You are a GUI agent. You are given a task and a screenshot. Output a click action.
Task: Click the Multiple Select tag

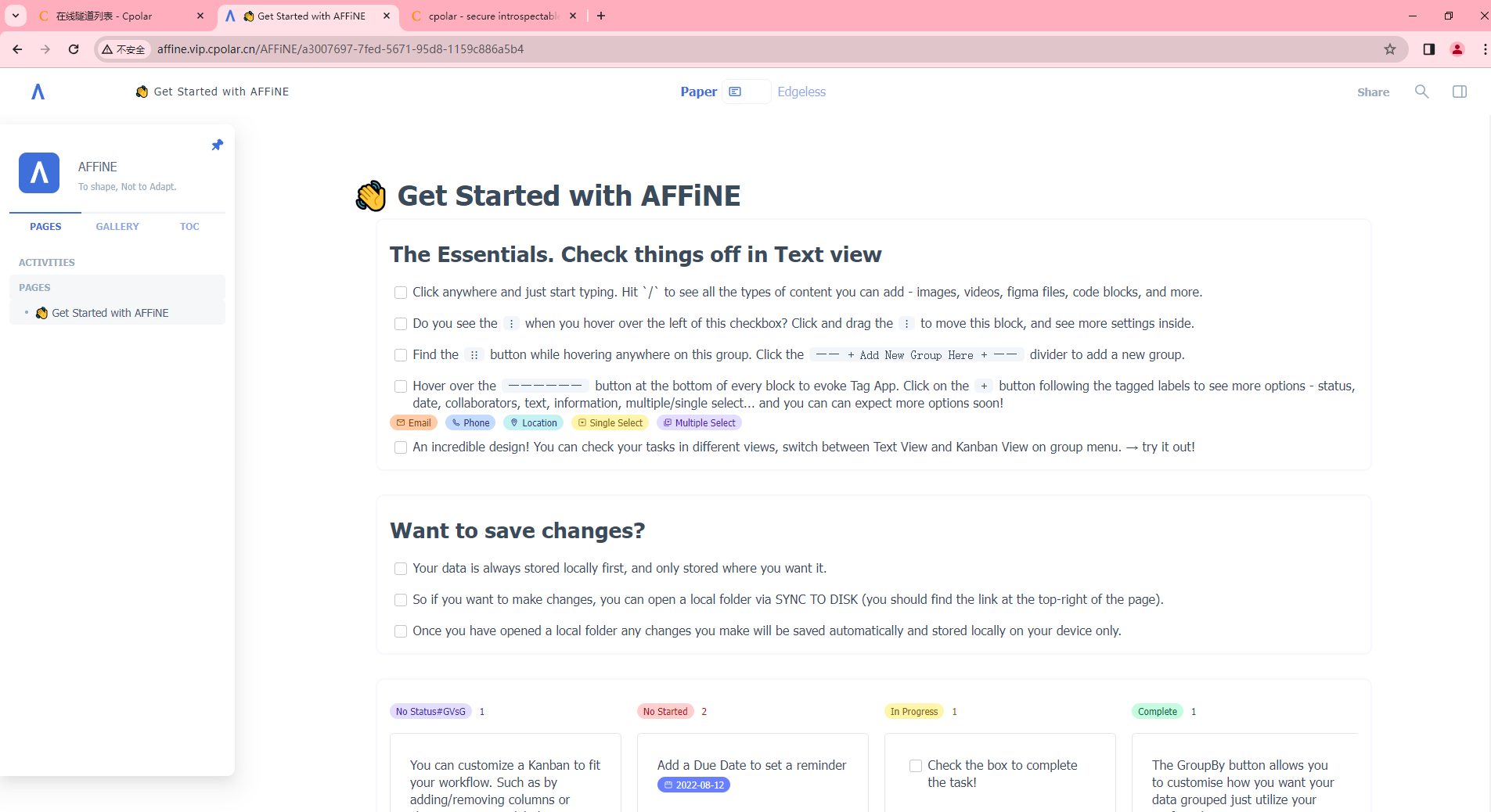(x=699, y=422)
